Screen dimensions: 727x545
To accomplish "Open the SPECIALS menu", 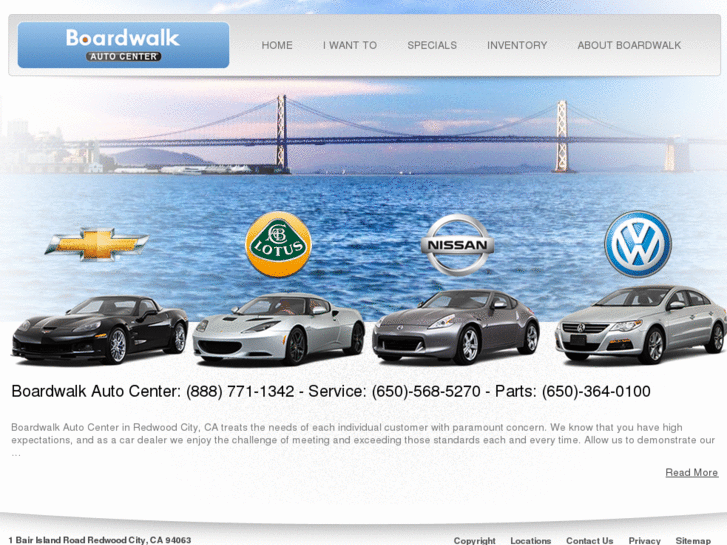I will [x=432, y=45].
